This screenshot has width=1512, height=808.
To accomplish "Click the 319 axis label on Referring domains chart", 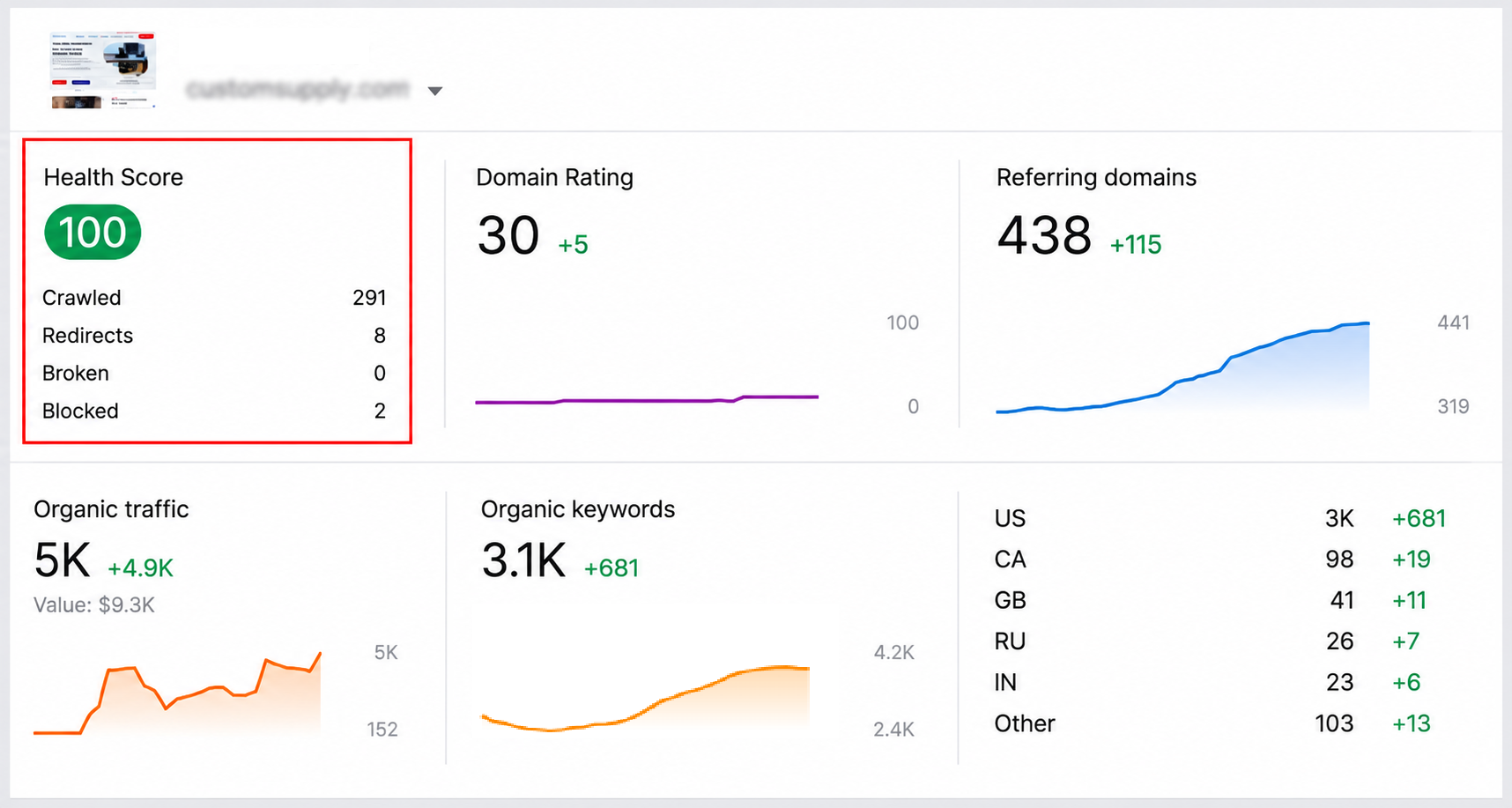I will point(1453,406).
